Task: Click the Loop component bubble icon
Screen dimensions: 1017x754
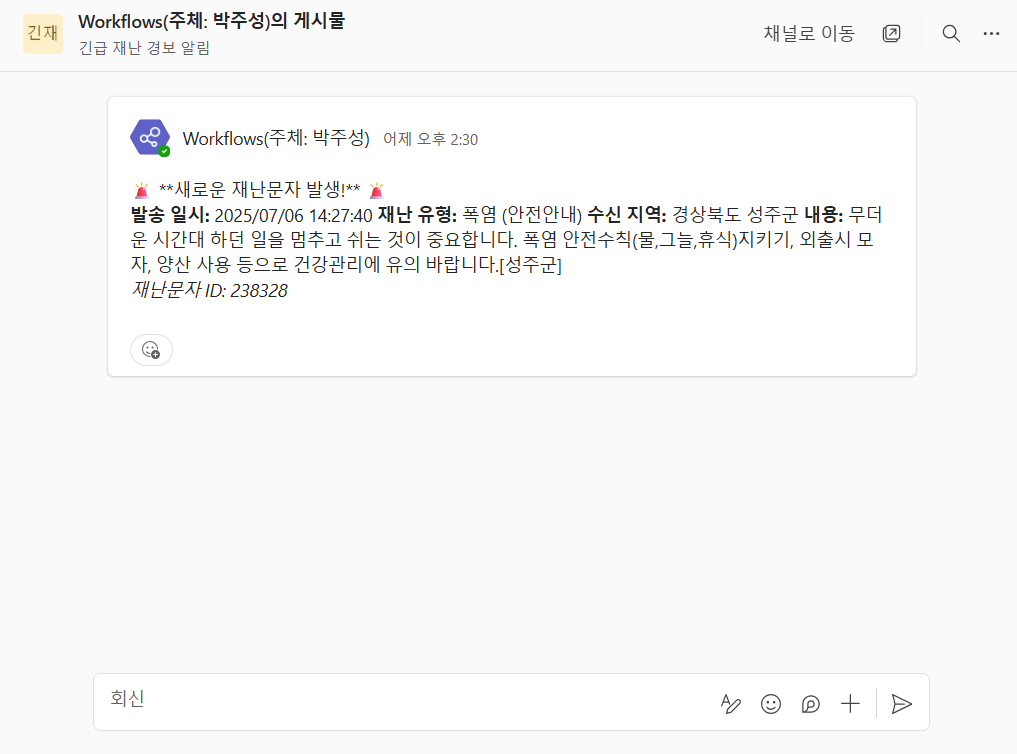Action: pos(810,703)
